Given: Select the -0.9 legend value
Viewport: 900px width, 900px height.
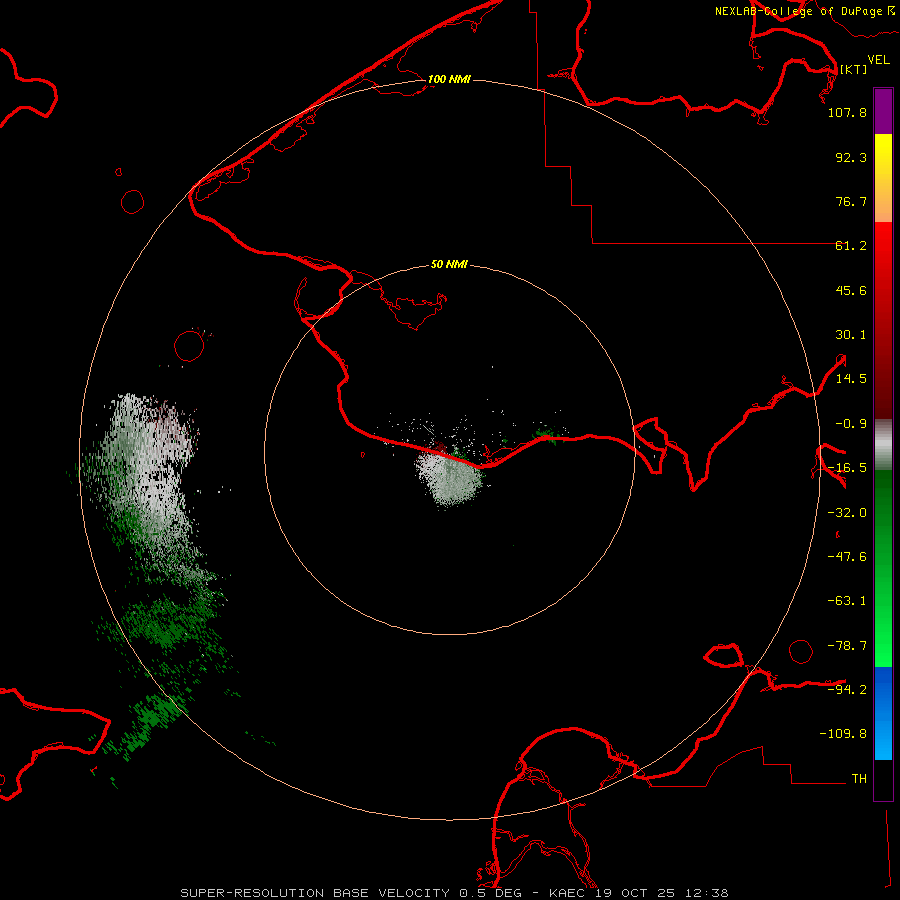Looking at the screenshot, I should click(851, 424).
